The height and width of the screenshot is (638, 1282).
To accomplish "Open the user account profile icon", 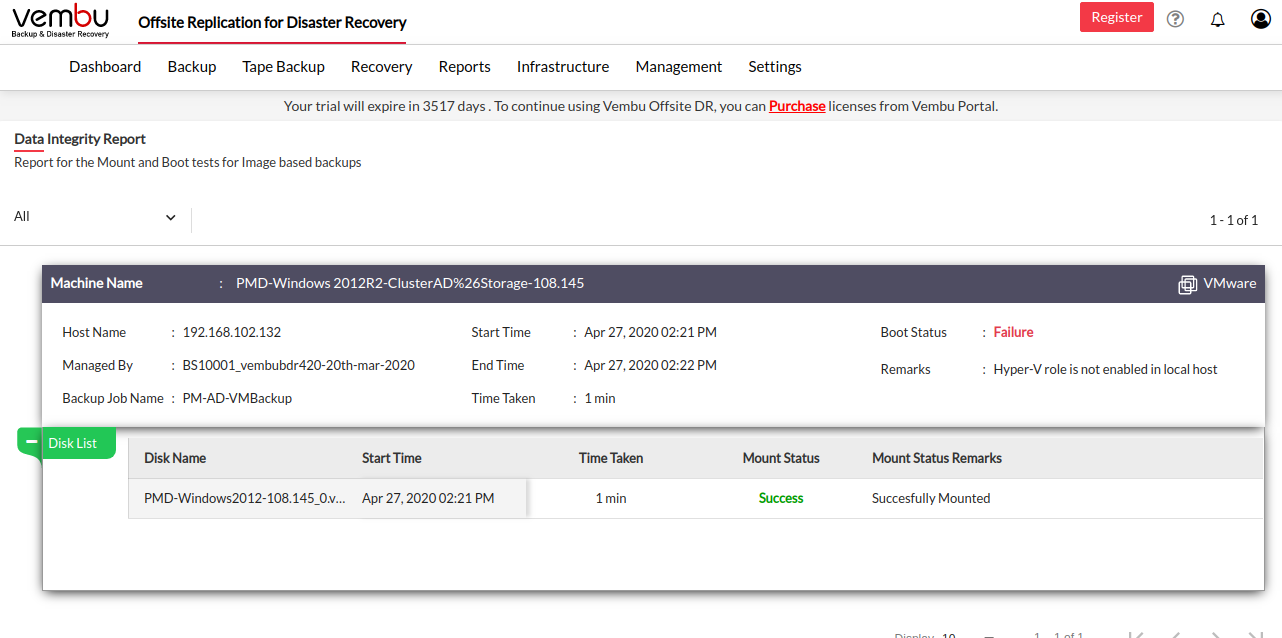I will [x=1260, y=18].
